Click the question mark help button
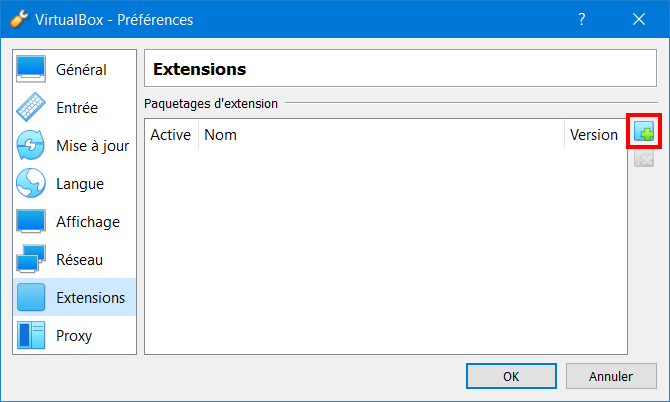The height and width of the screenshot is (402, 670). 582,19
